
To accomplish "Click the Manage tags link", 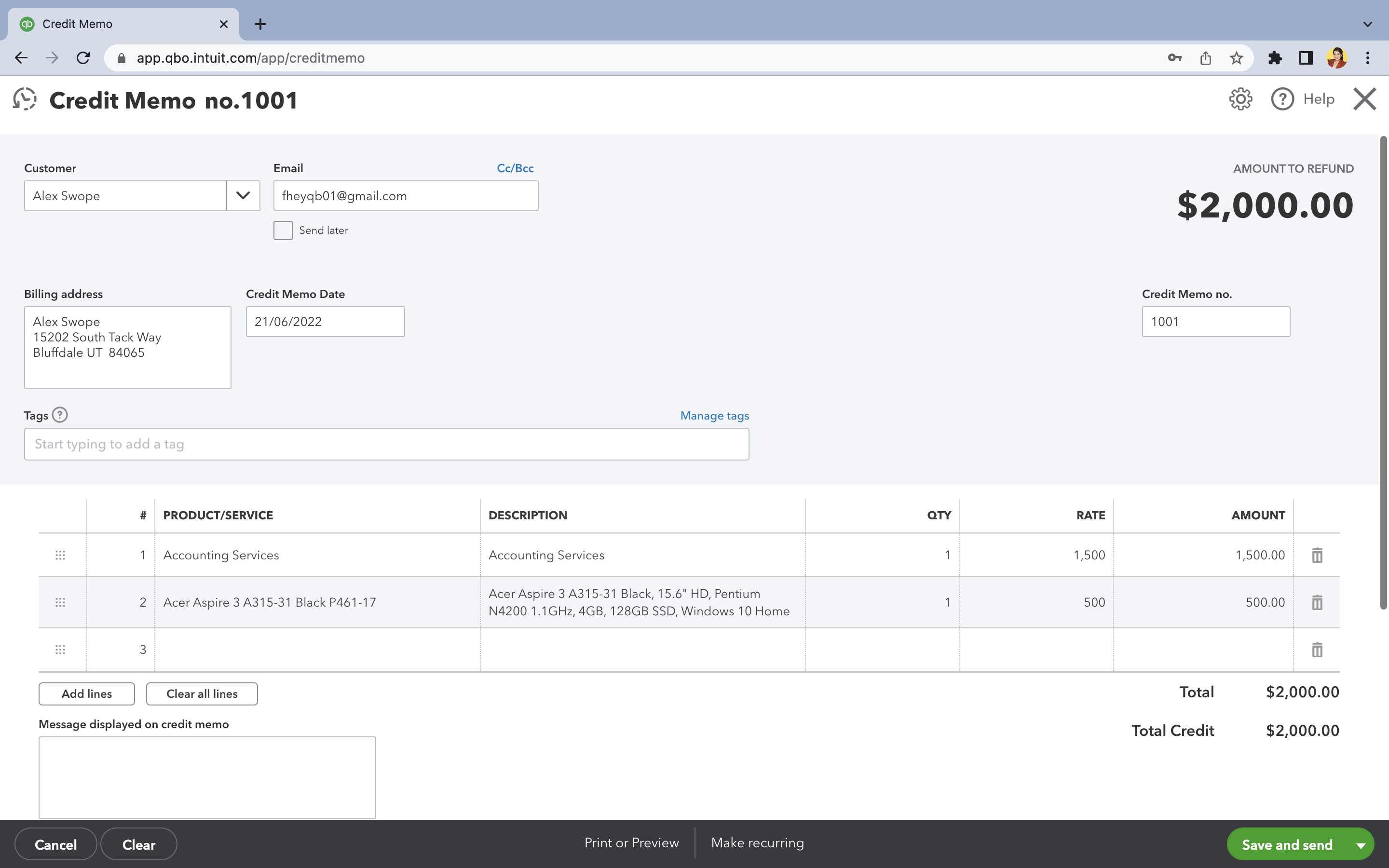I will [x=714, y=416].
